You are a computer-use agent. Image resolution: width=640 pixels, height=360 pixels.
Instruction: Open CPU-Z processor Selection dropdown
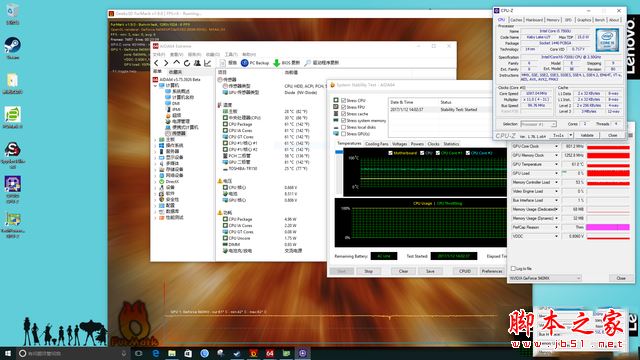[538, 124]
